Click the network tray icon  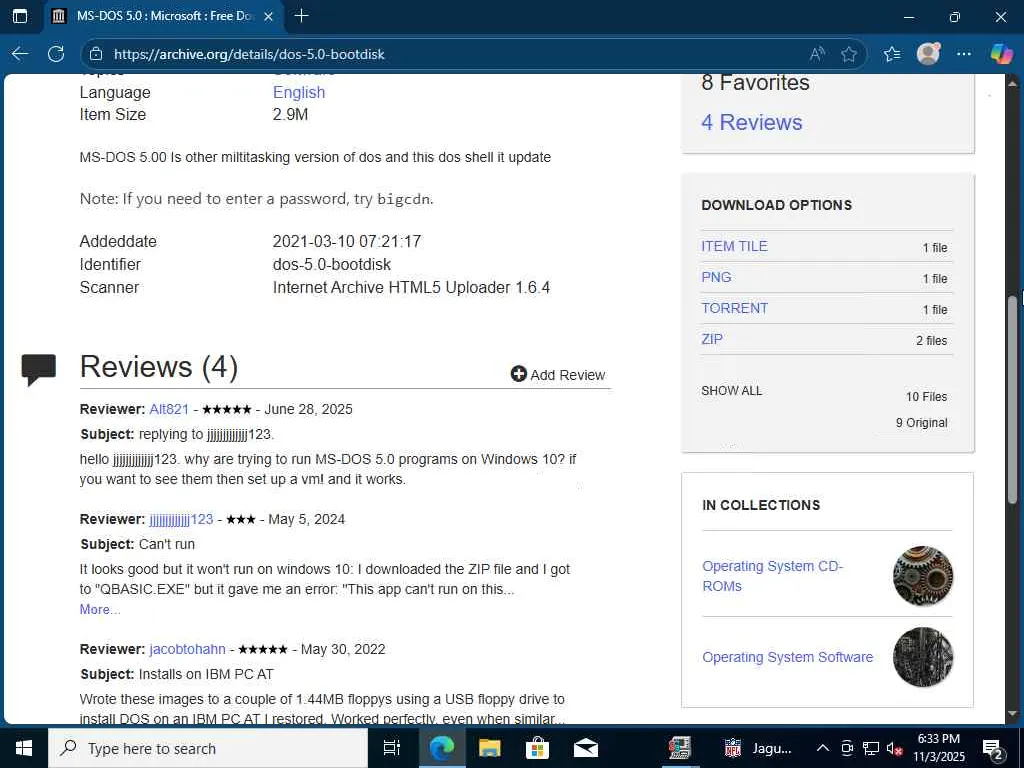coord(871,748)
